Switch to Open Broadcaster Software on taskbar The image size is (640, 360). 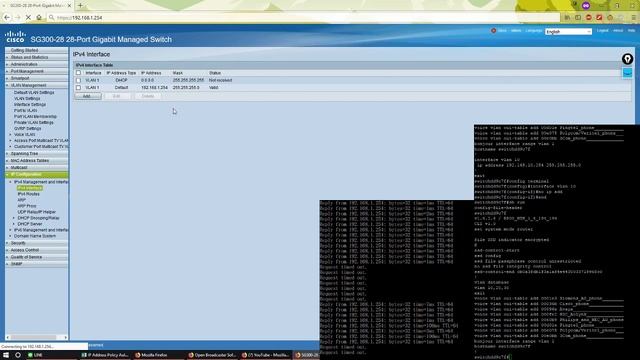coord(212,355)
